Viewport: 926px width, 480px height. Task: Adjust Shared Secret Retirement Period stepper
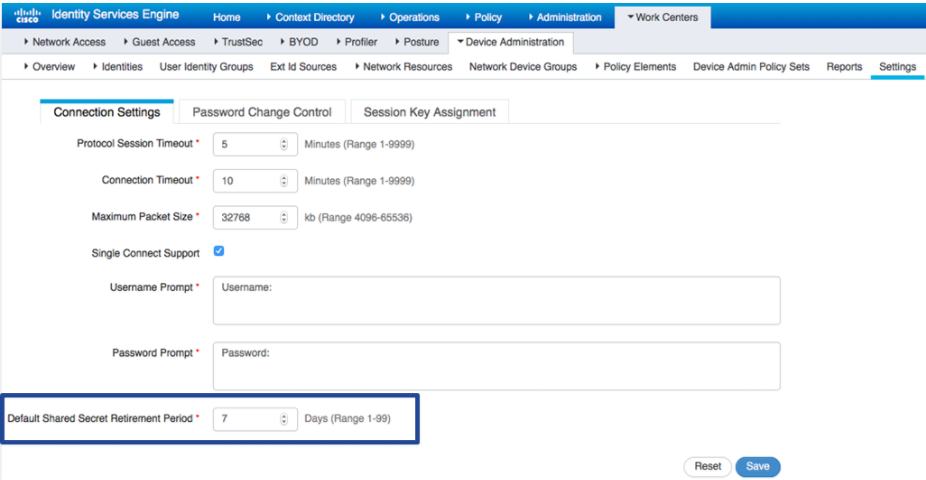(284, 419)
